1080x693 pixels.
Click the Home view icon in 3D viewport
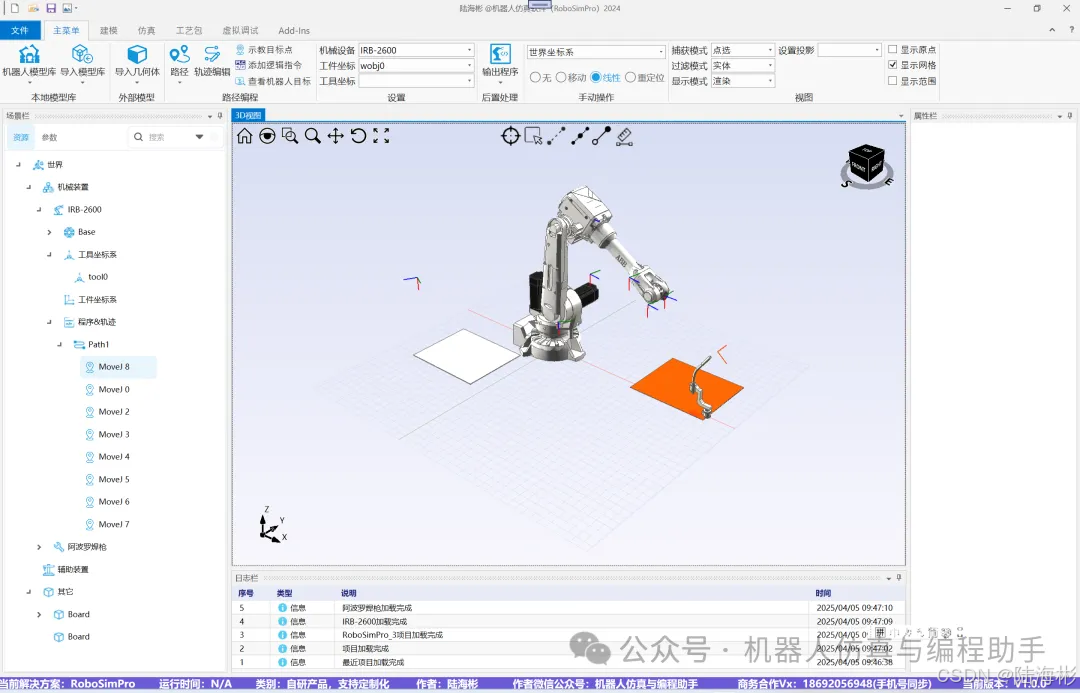[245, 136]
